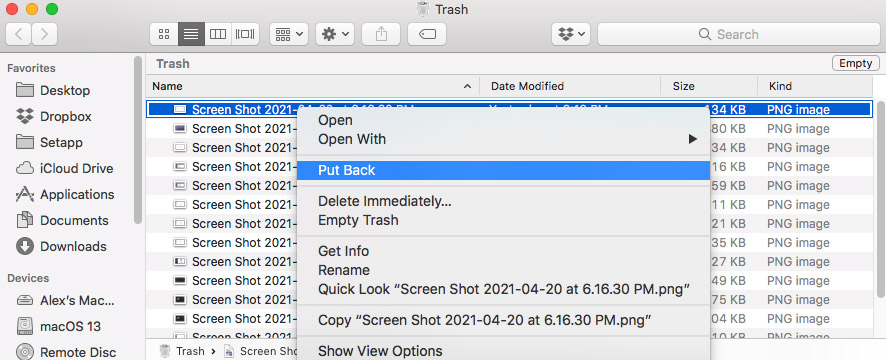This screenshot has height=360, width=886.
Task: Click the Share toolbar button
Action: click(x=381, y=34)
